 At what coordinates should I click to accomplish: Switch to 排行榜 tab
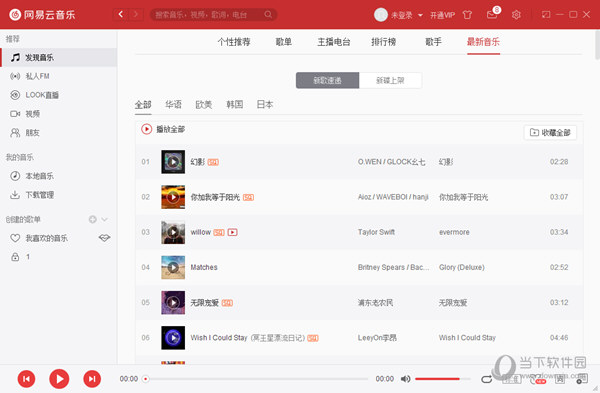coord(383,42)
